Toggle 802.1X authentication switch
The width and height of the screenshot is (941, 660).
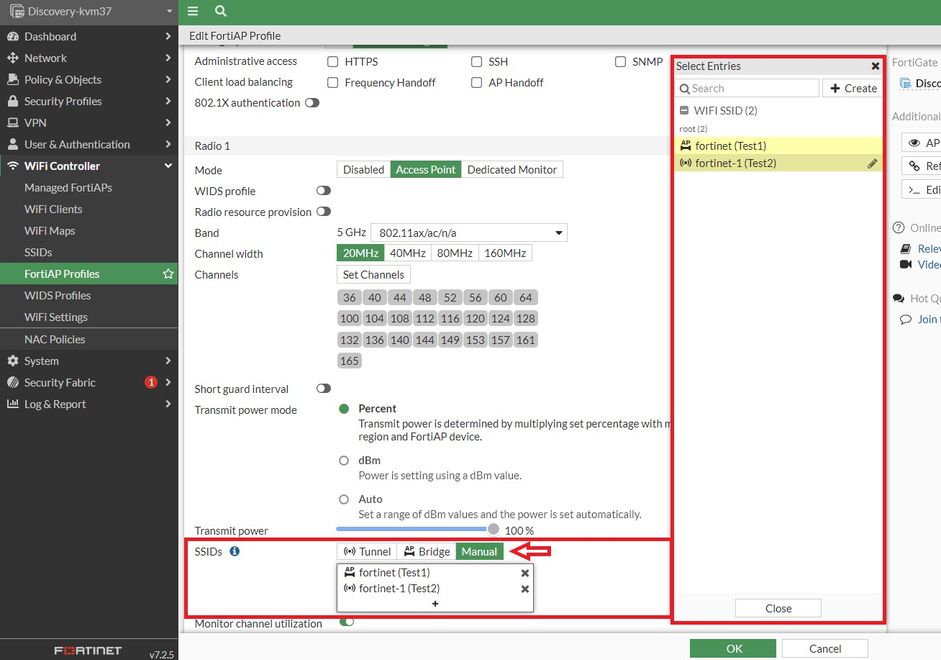pos(312,103)
